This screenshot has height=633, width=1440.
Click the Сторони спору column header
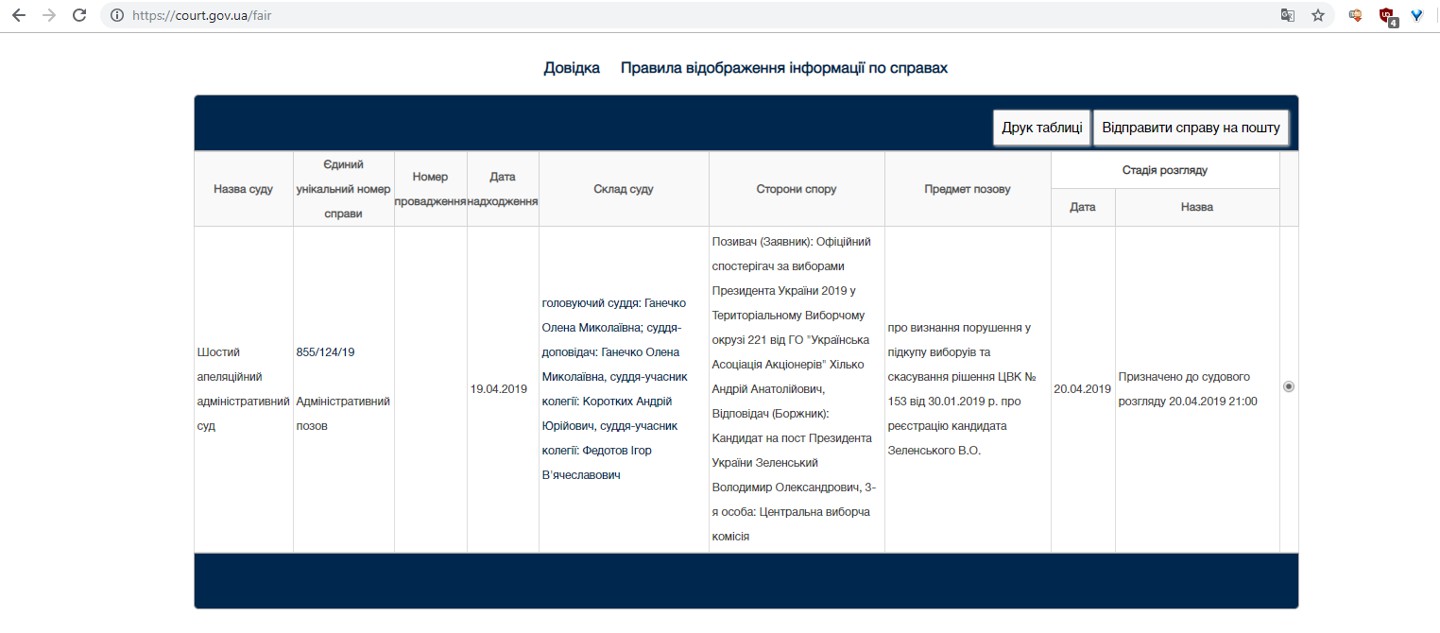(x=797, y=189)
